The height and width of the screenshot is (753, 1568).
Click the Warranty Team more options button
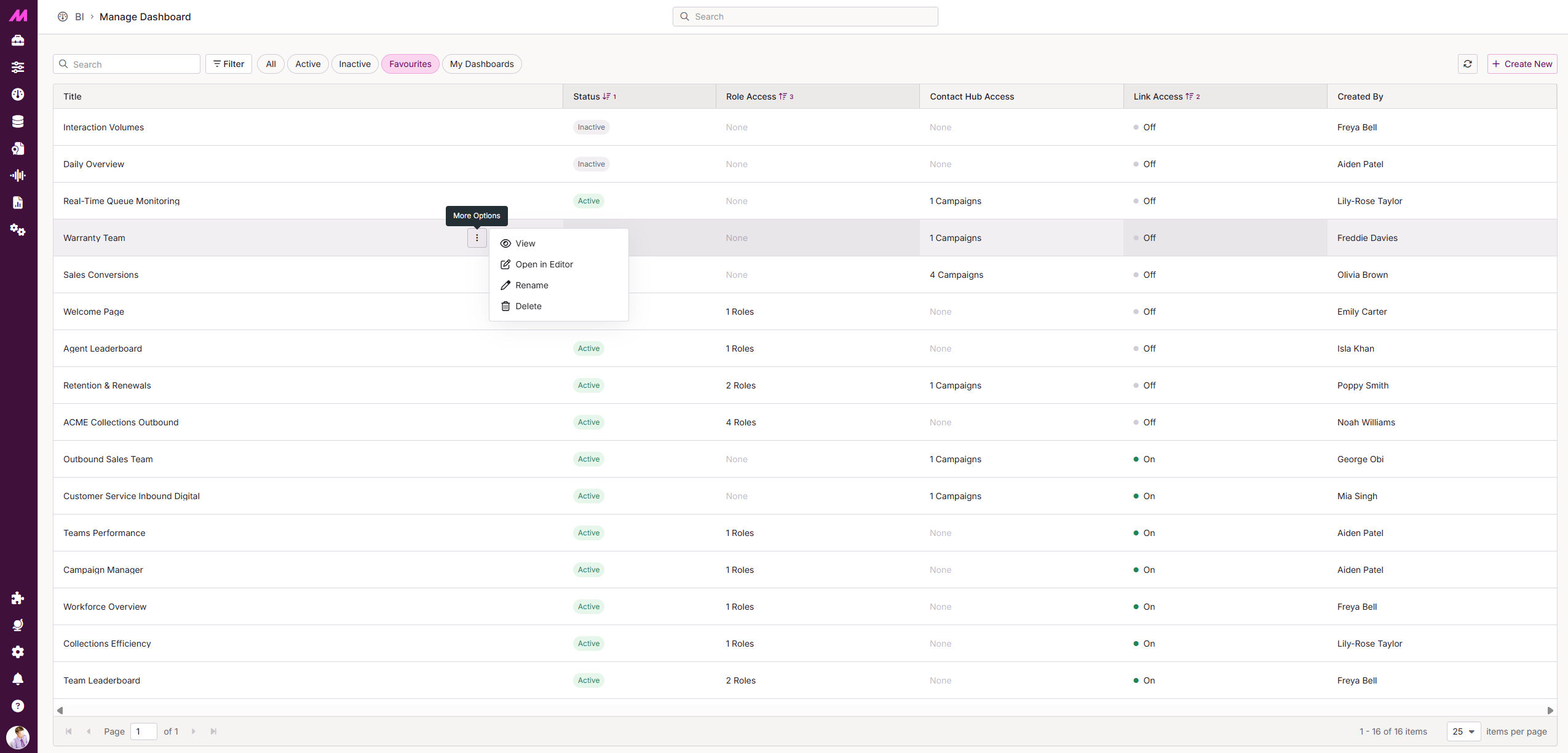[477, 238]
